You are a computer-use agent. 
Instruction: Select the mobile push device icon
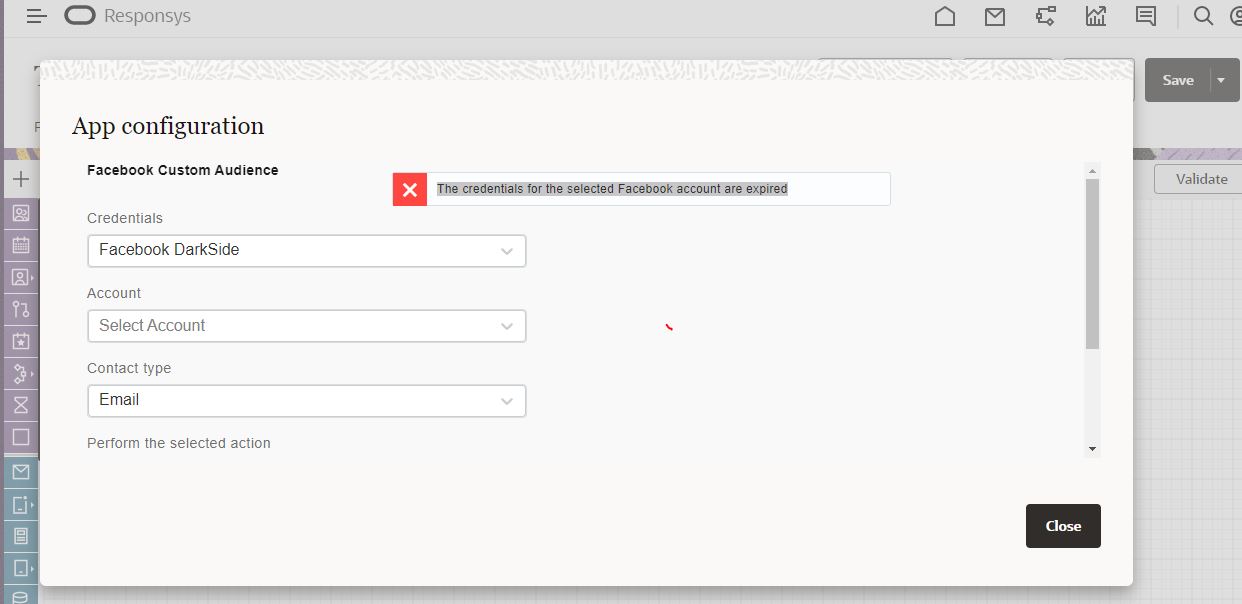pyautogui.click(x=21, y=569)
